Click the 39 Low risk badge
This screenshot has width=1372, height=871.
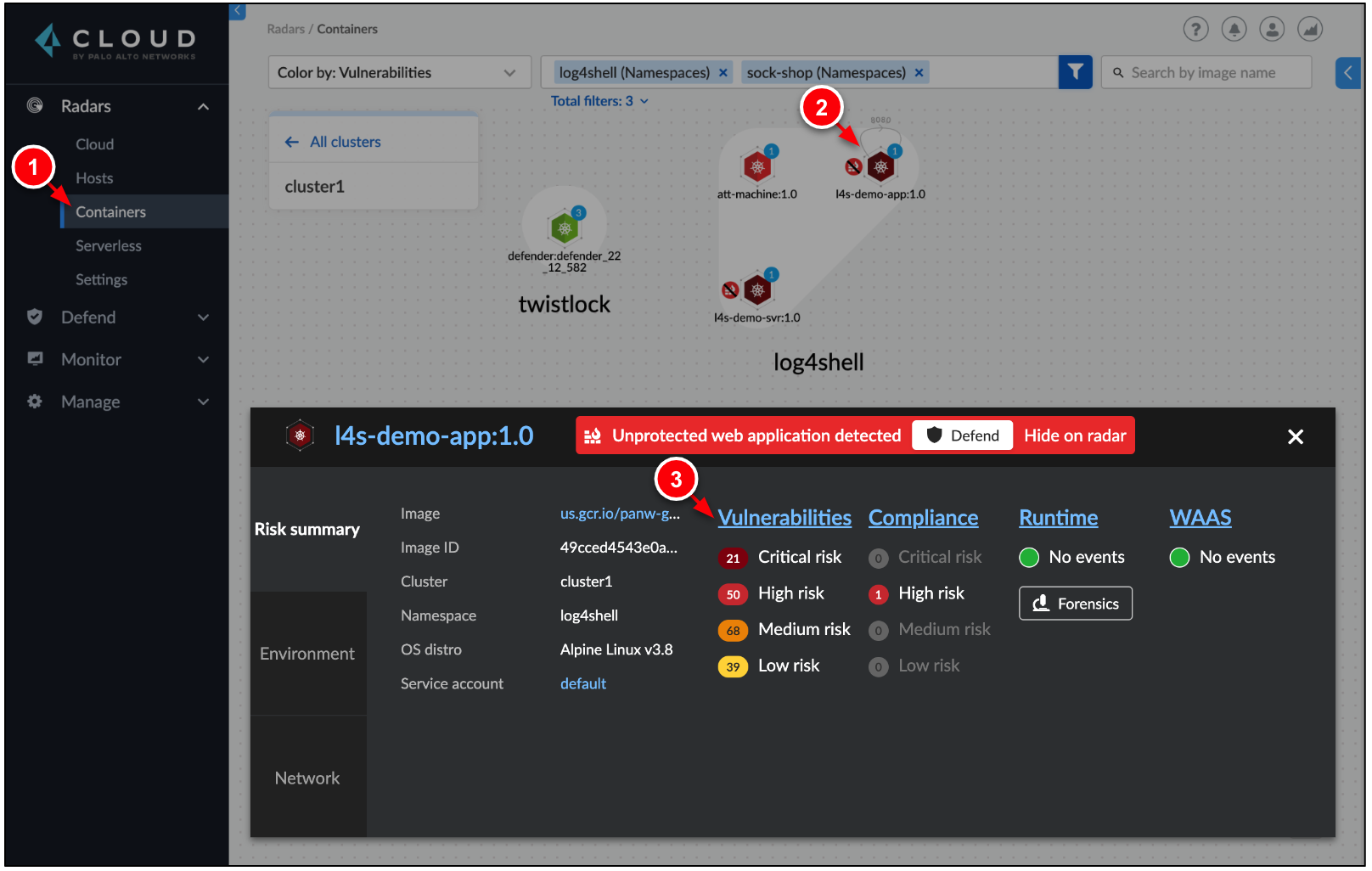coord(733,667)
